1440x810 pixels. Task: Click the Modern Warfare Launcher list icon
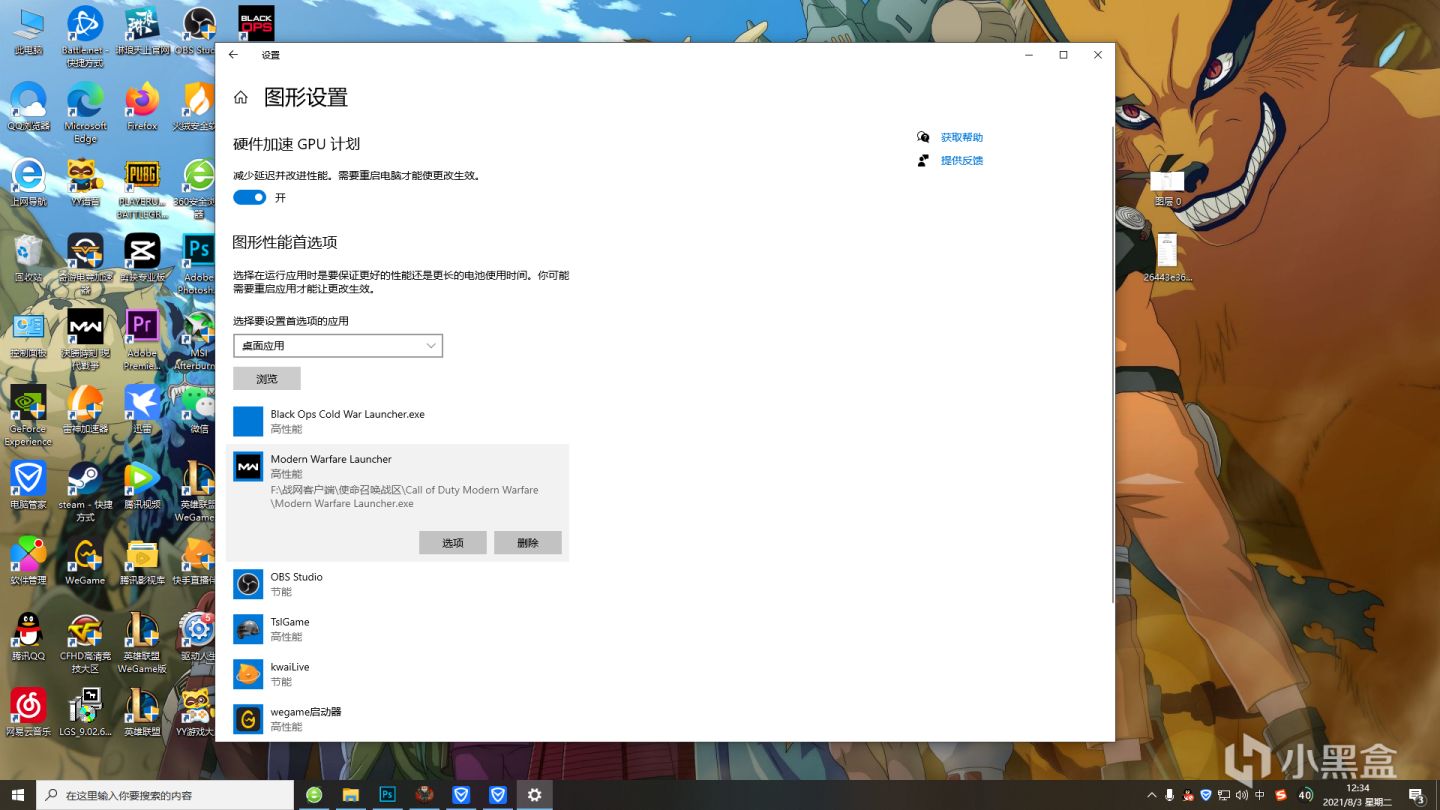coord(248,467)
